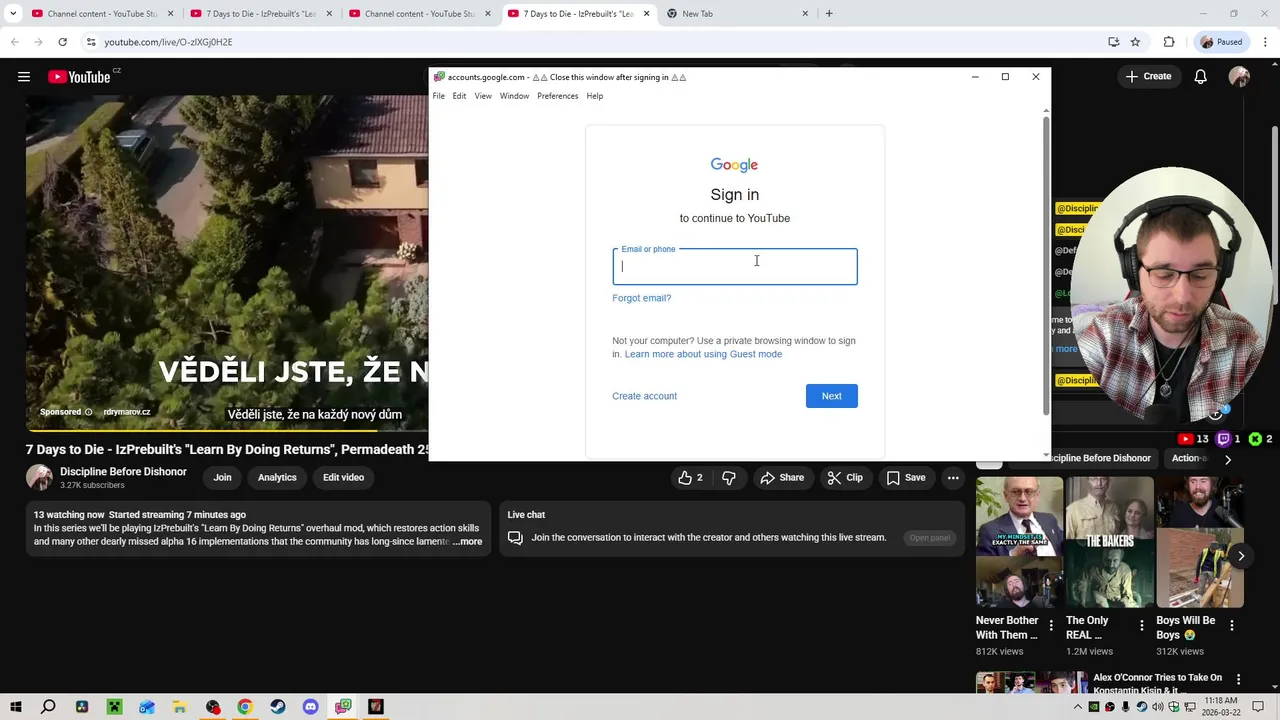Open Edit menu in sign-in window
This screenshot has height=720, width=1280.
pos(459,96)
